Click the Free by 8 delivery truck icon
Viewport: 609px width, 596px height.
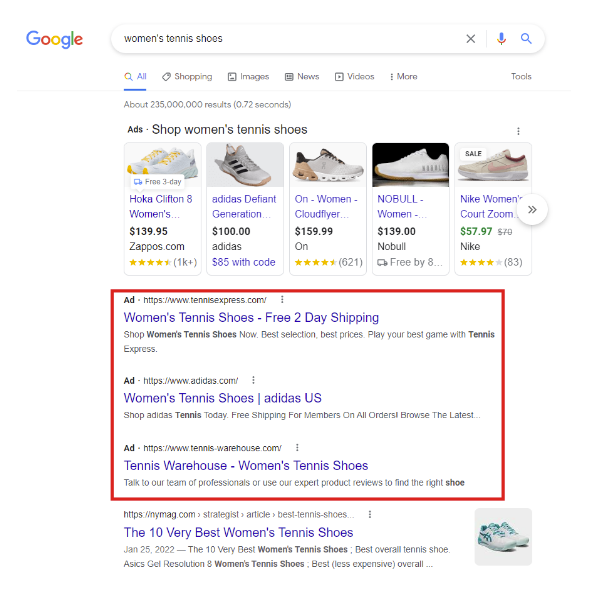coord(382,263)
